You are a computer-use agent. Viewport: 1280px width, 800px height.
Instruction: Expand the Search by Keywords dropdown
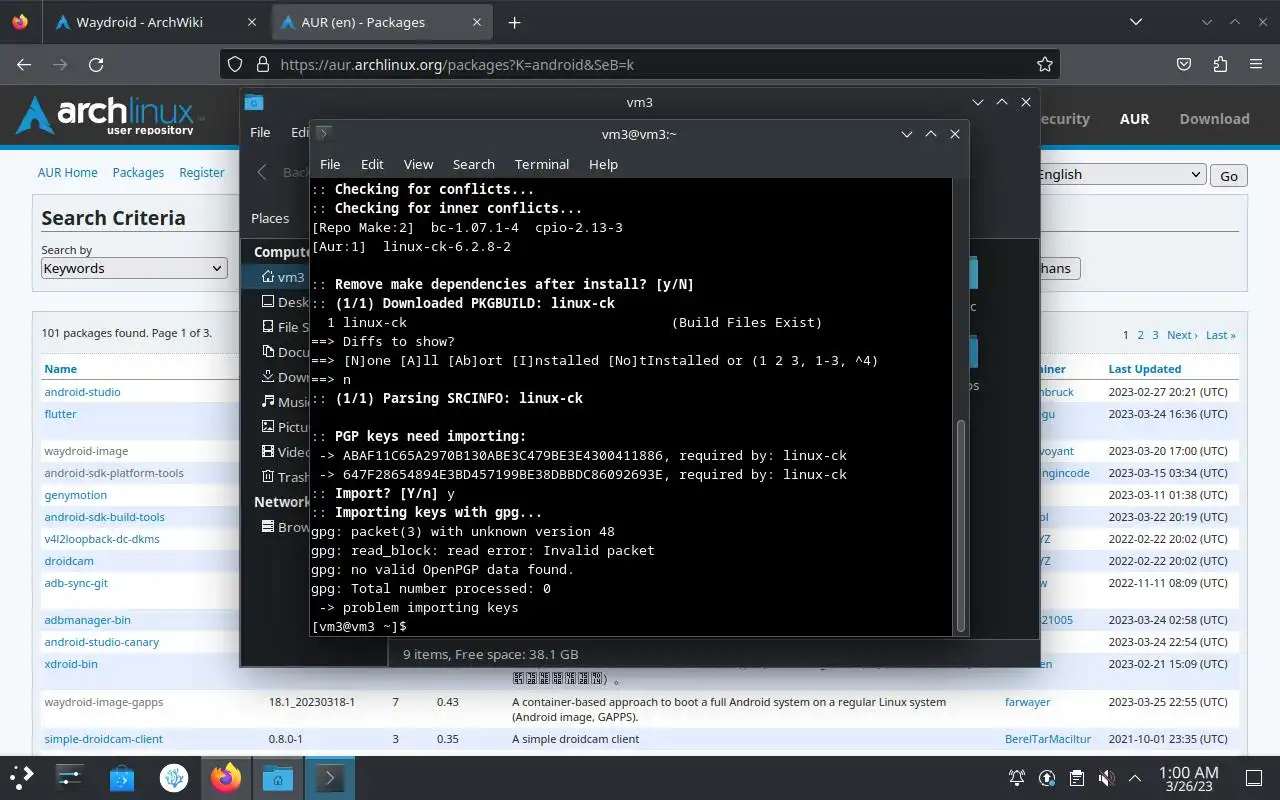point(134,268)
